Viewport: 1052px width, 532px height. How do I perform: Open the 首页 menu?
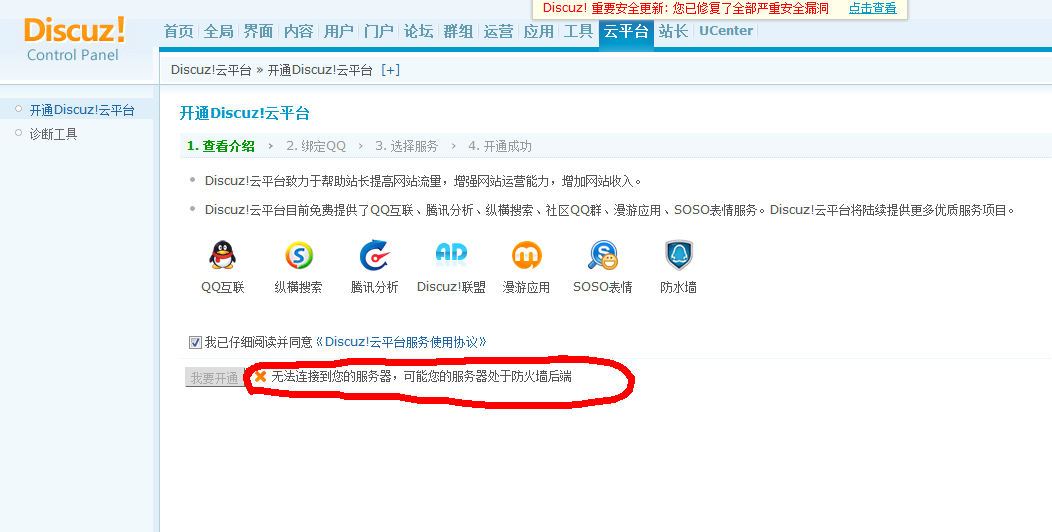(178, 31)
